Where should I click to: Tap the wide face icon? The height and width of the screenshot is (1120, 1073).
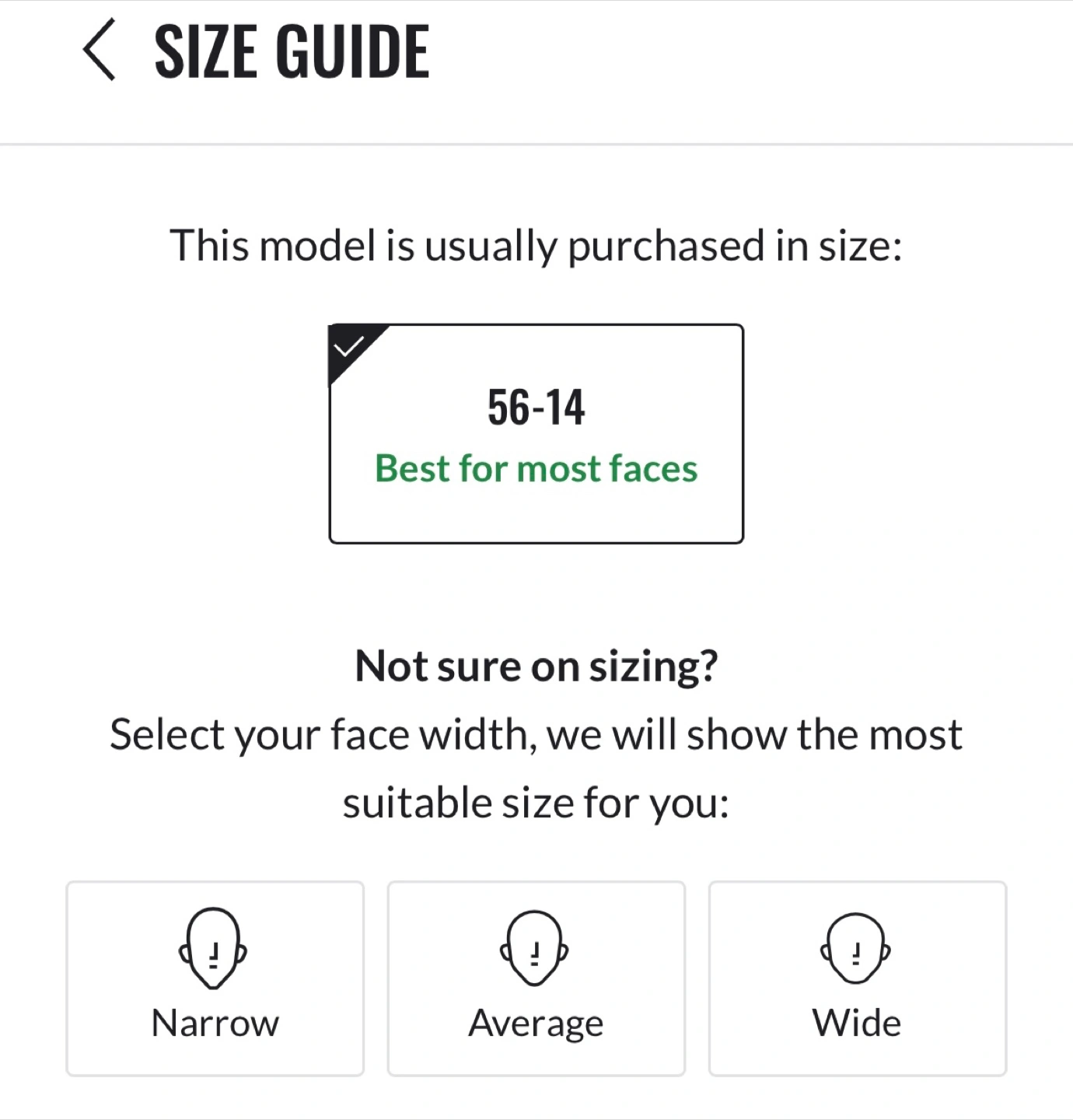[856, 948]
